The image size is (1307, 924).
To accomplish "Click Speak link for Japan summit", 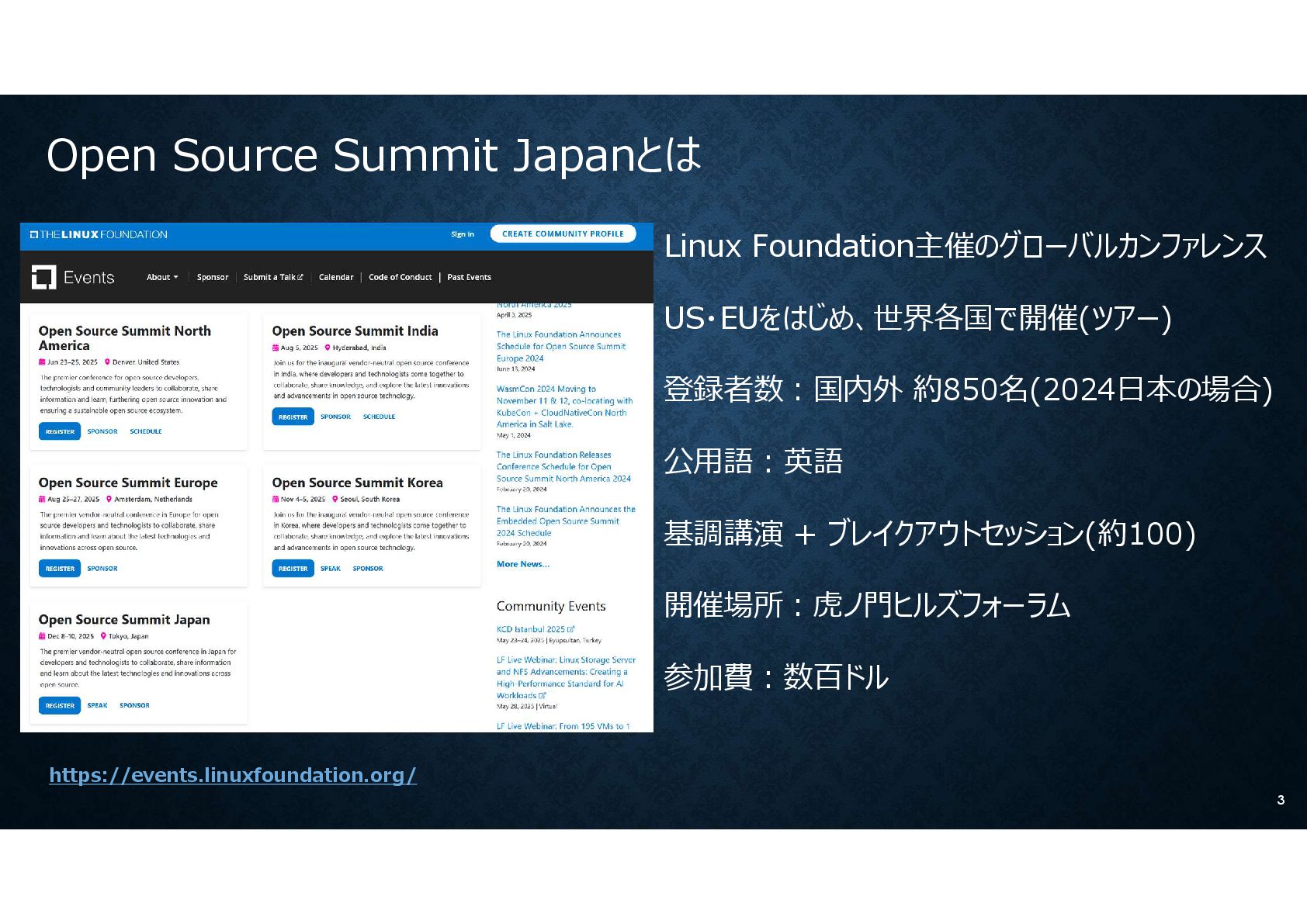I will 97,705.
